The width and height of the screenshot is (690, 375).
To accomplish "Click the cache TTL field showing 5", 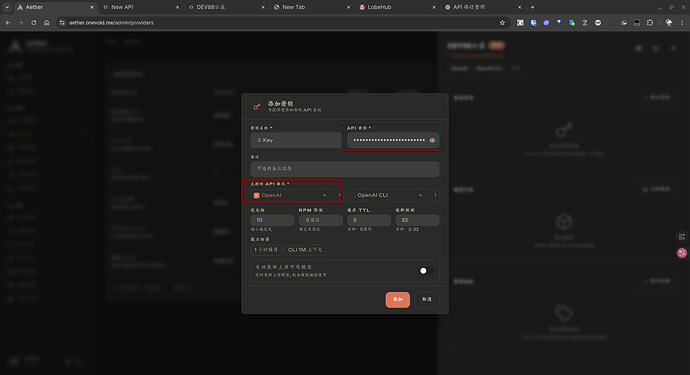I will (x=369, y=220).
